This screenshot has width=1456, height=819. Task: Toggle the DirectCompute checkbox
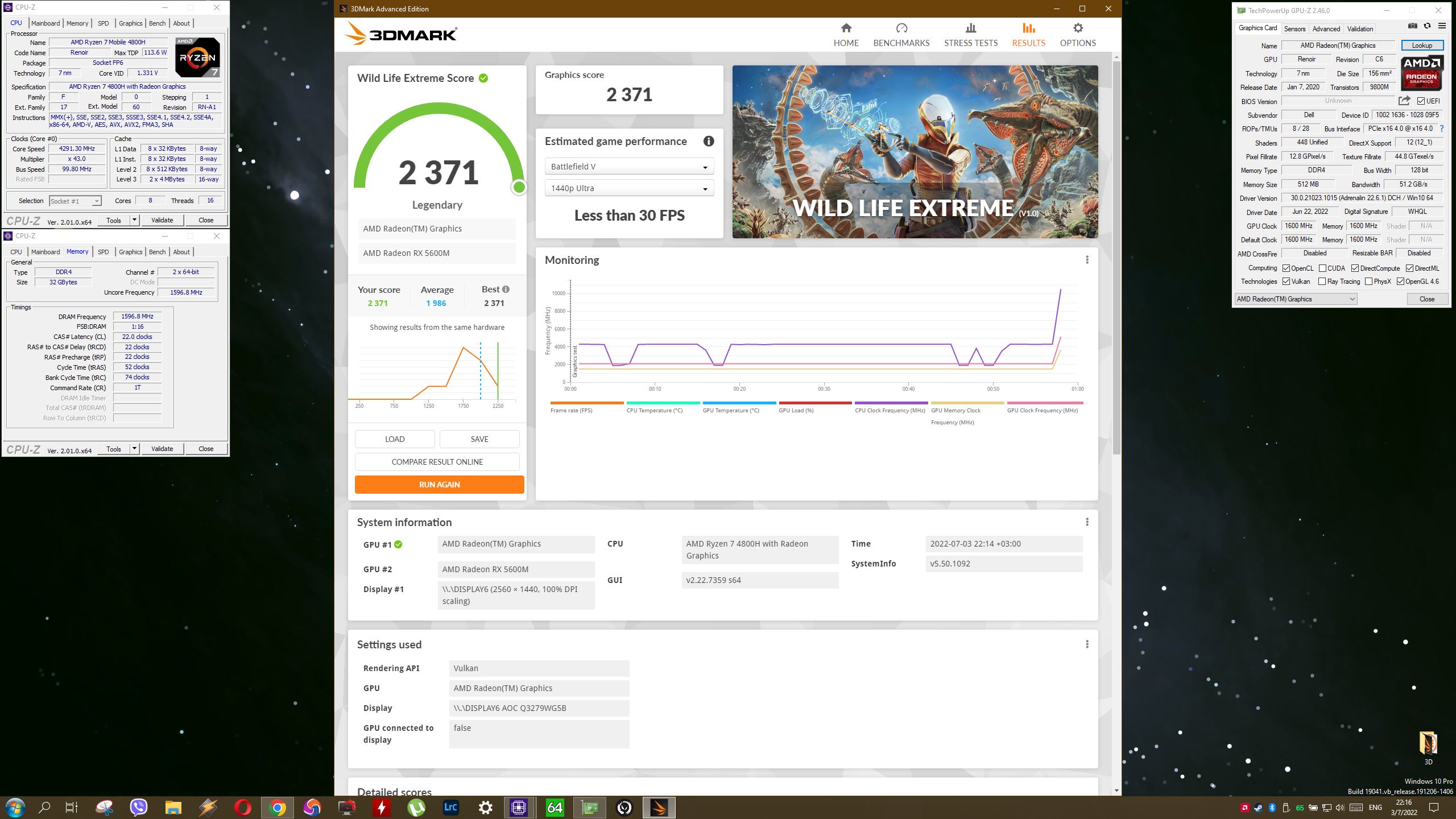coord(1355,268)
